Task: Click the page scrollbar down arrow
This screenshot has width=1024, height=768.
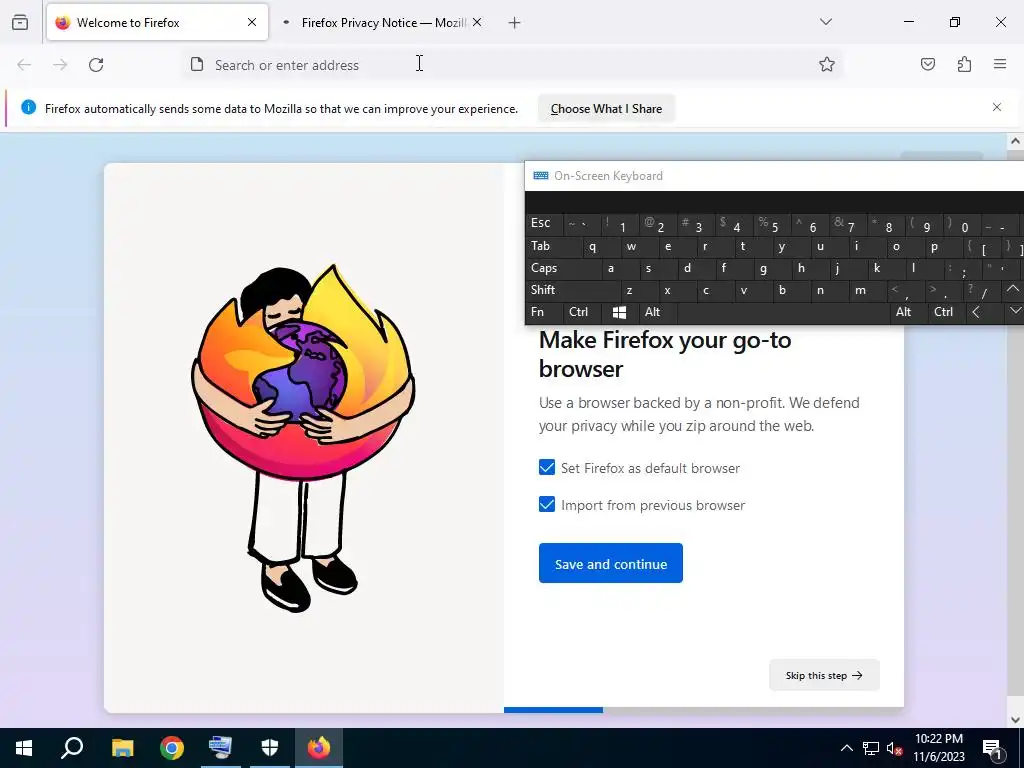Action: tap(1015, 720)
